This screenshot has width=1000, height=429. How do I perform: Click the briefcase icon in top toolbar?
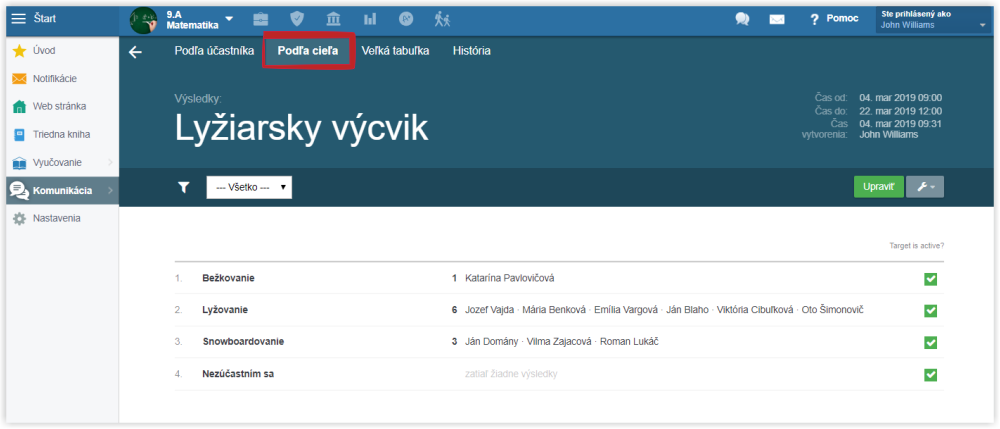(260, 19)
